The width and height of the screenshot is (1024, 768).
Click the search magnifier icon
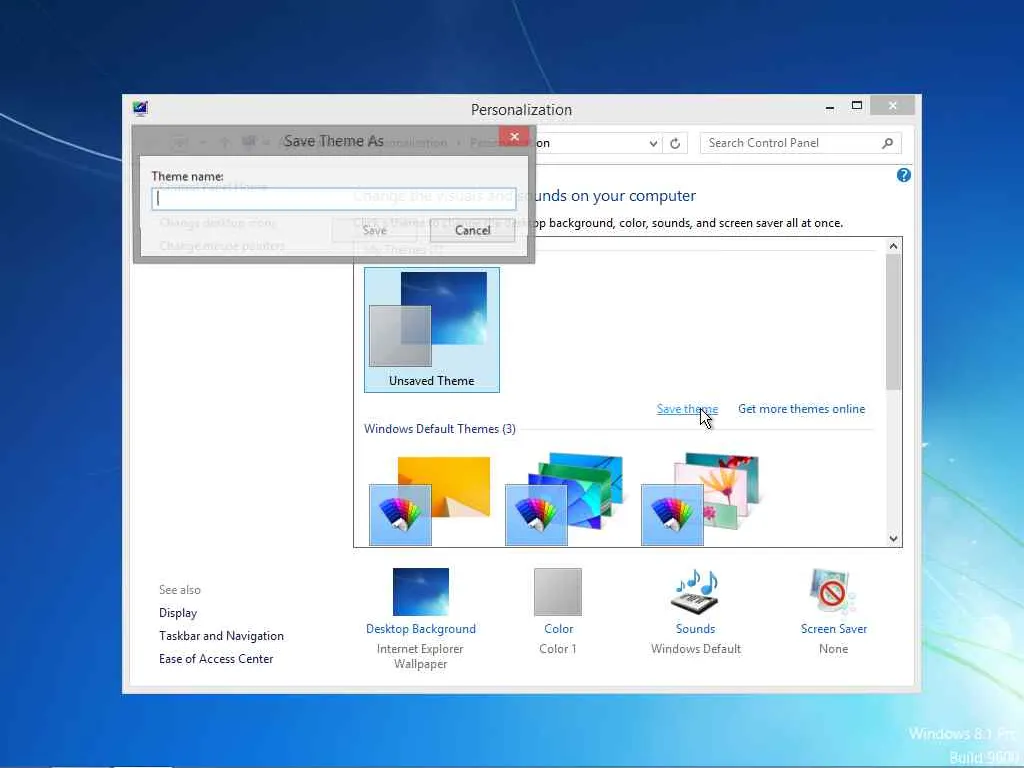pyautogui.click(x=888, y=143)
